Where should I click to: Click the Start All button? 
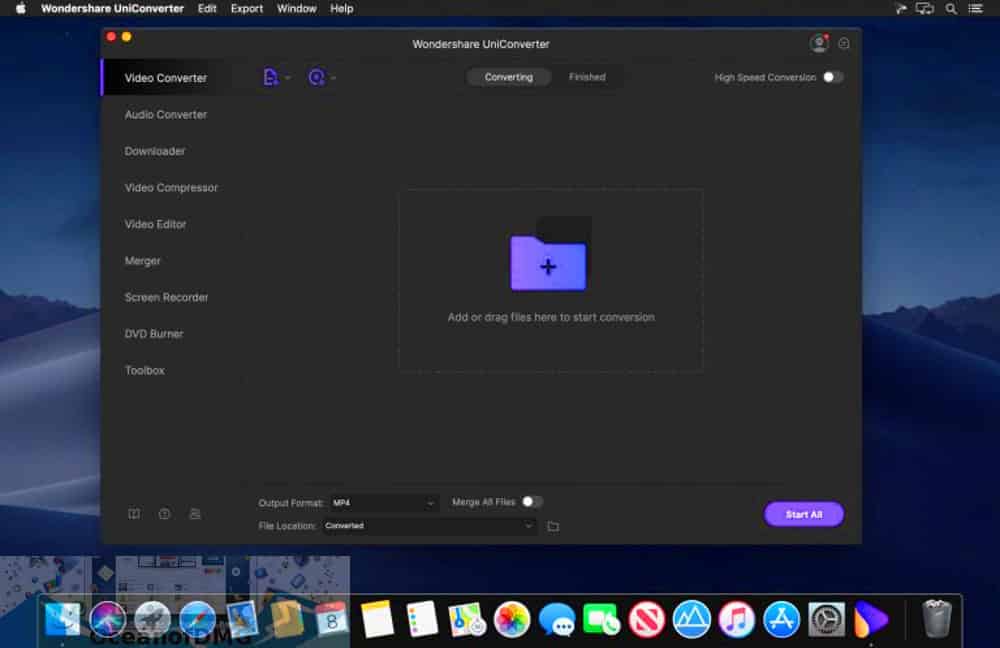804,514
